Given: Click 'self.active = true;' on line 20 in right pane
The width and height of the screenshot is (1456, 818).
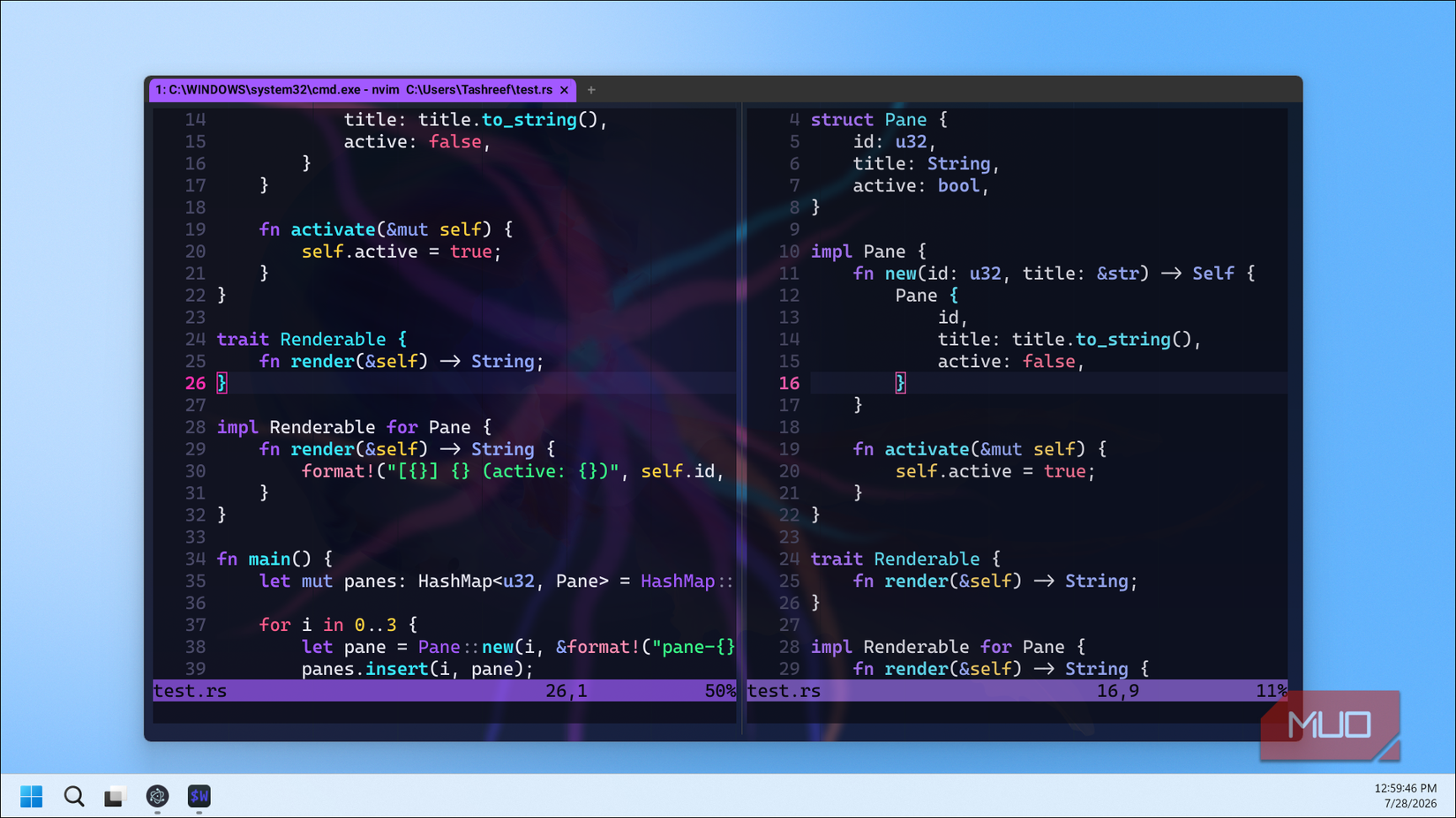Looking at the screenshot, I should point(995,471).
